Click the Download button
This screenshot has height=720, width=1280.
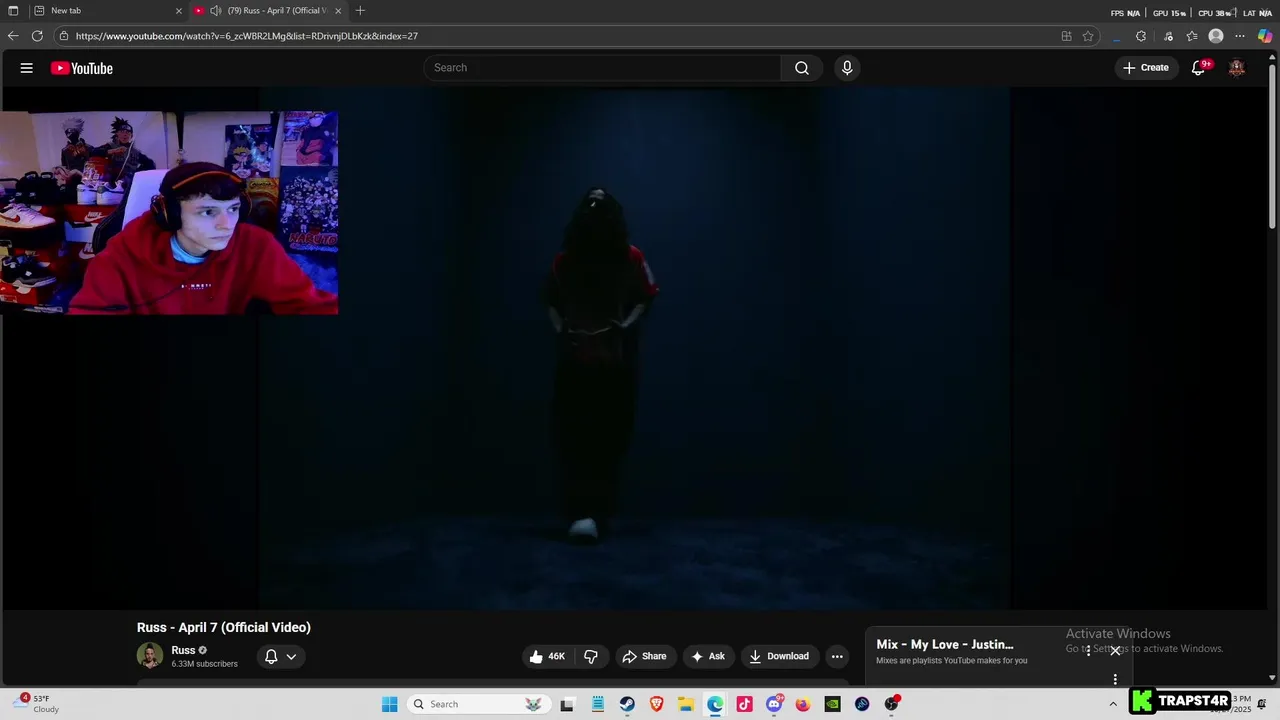coord(779,656)
